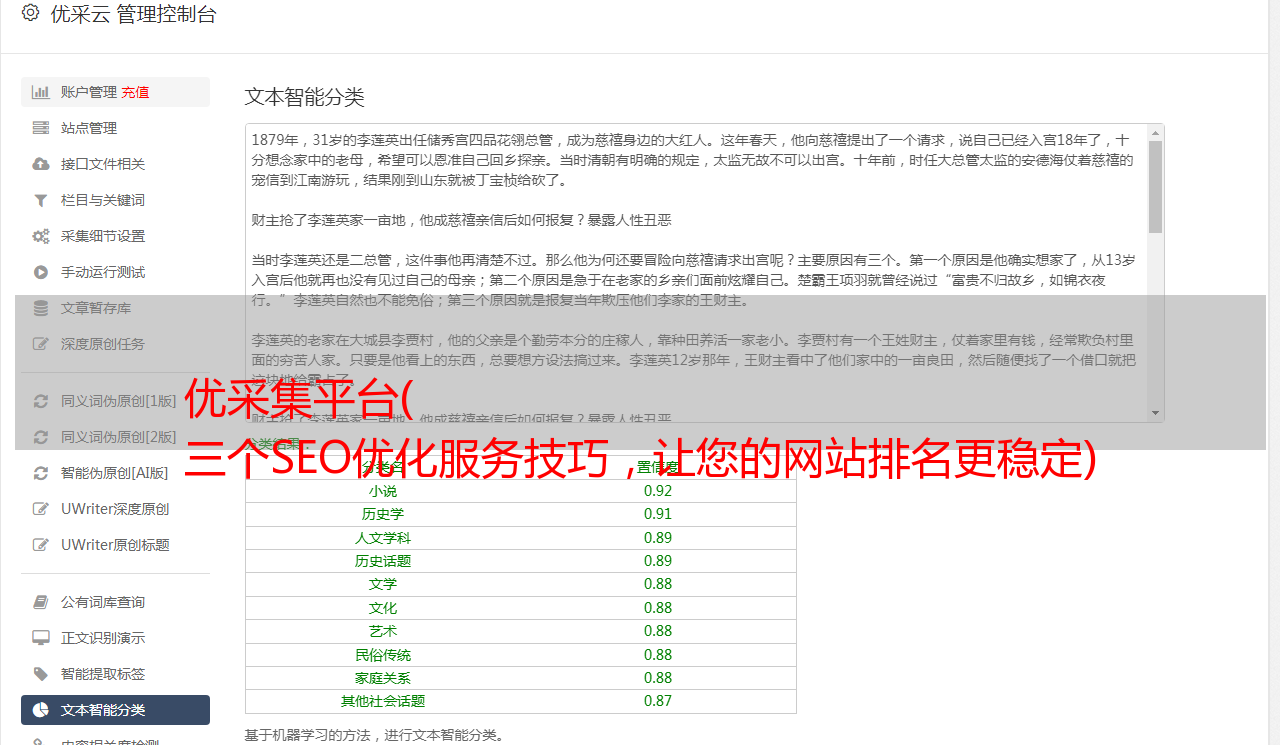Viewport: 1280px width, 745px height.
Task: Click the server icon for 站点管理
Action: pyautogui.click(x=41, y=128)
